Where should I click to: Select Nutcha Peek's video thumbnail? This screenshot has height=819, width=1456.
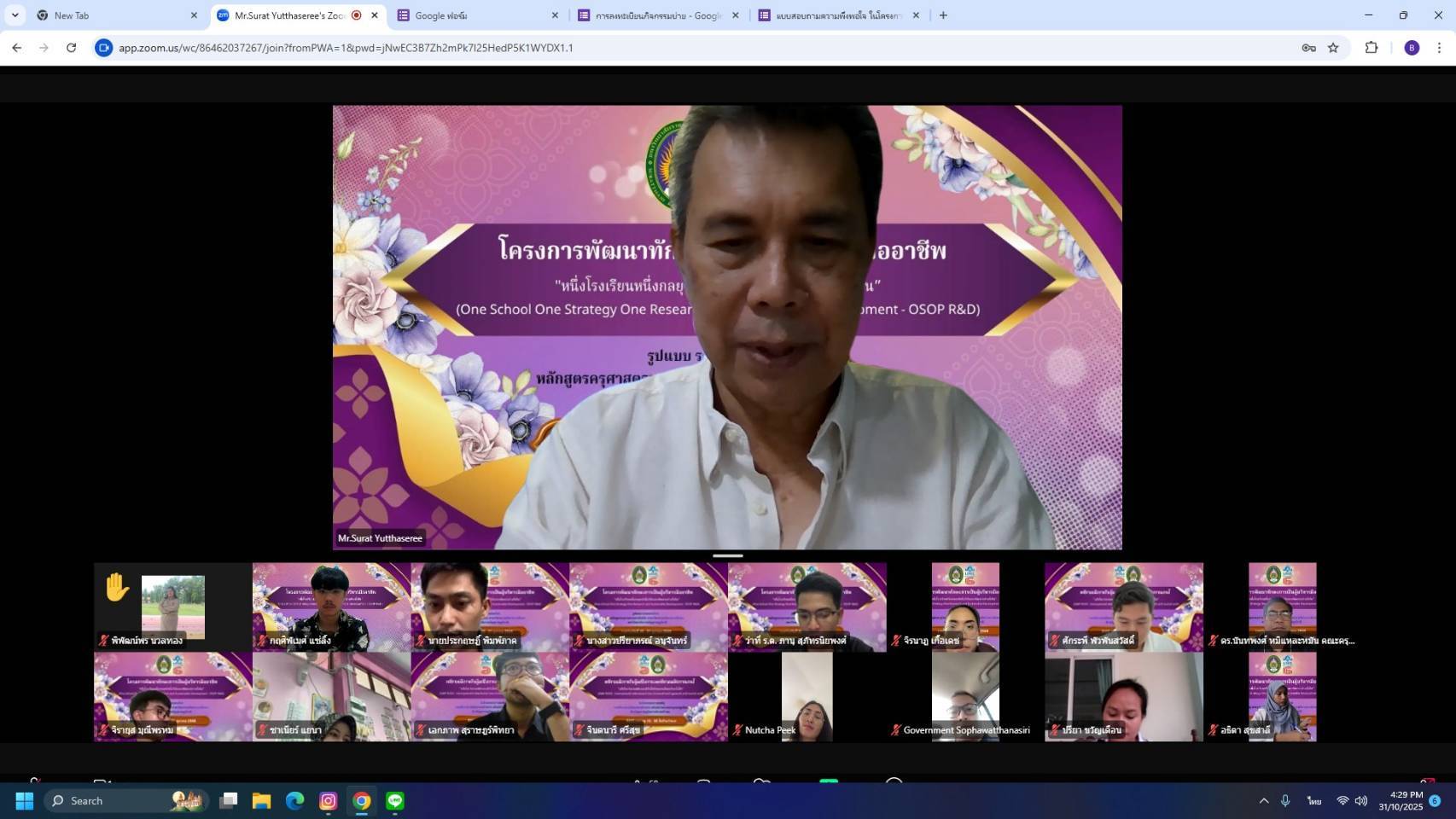807,696
